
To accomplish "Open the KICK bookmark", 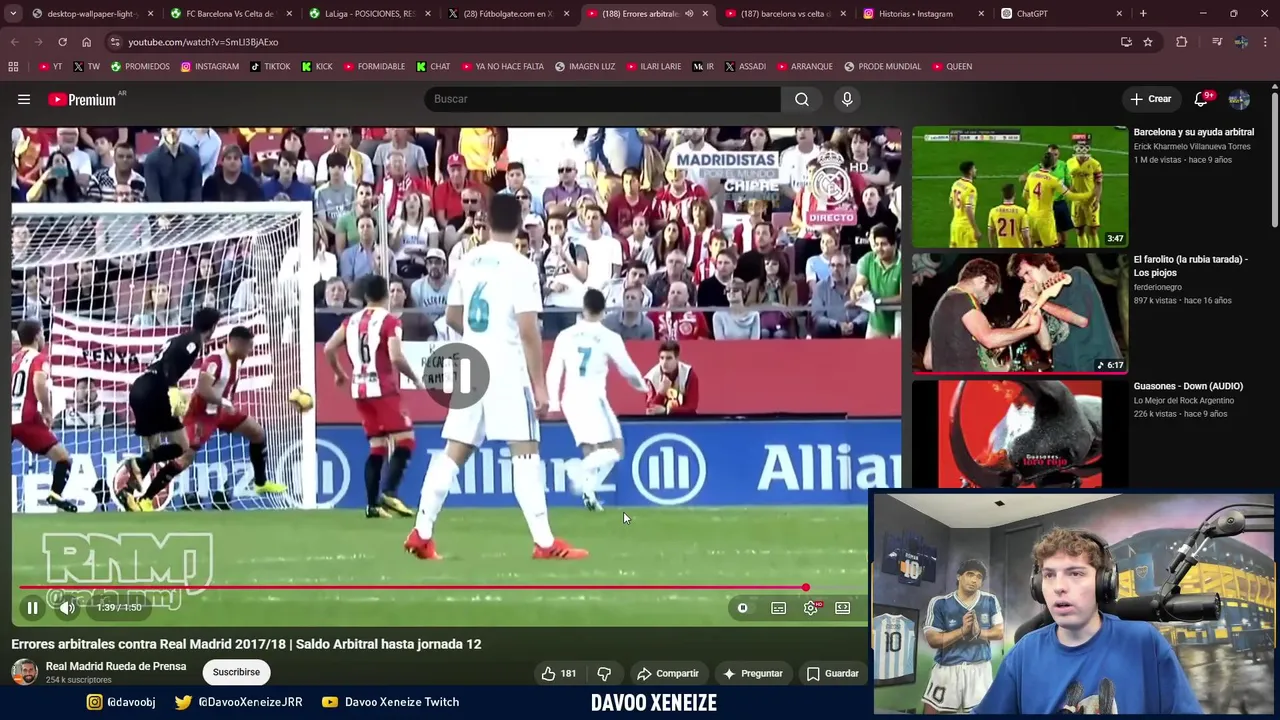I will click(x=316, y=66).
